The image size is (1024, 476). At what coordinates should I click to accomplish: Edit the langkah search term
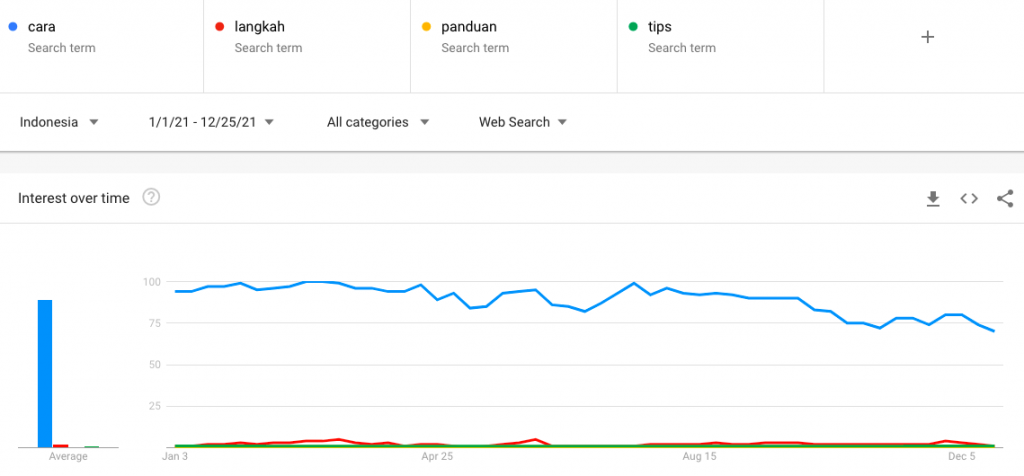(x=257, y=28)
